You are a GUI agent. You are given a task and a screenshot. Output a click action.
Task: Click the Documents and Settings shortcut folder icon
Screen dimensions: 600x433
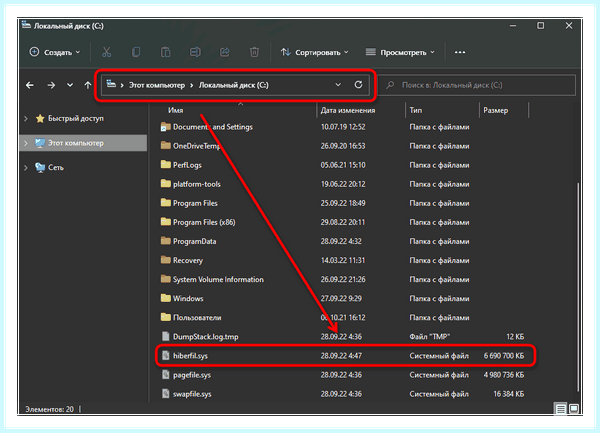[x=166, y=126]
